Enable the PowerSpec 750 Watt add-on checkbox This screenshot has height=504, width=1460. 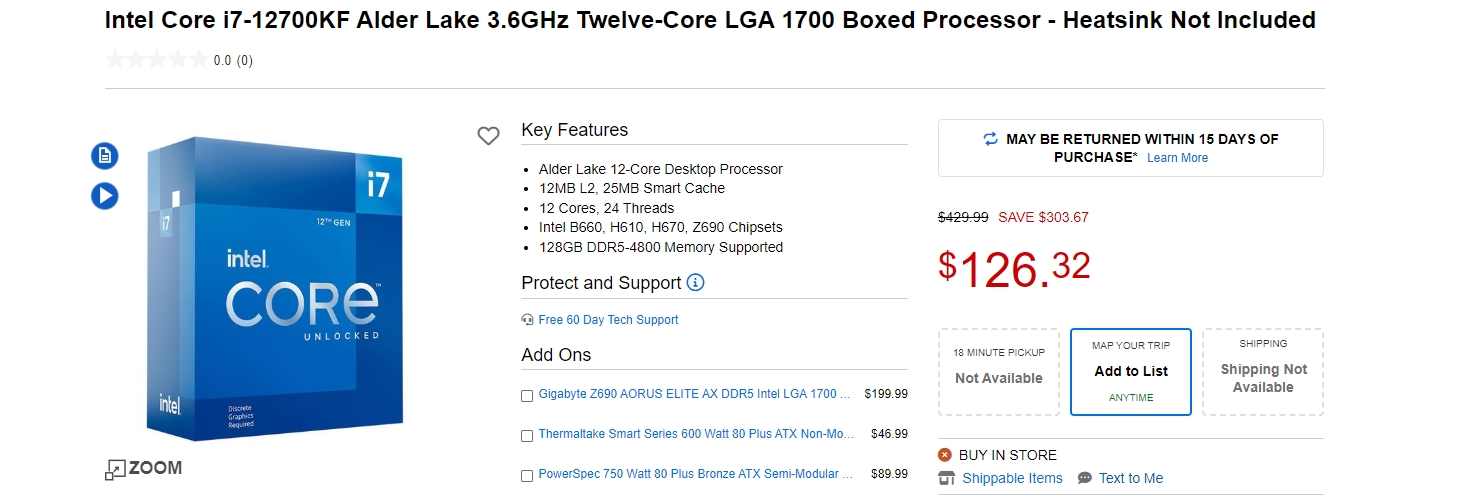pos(527,476)
